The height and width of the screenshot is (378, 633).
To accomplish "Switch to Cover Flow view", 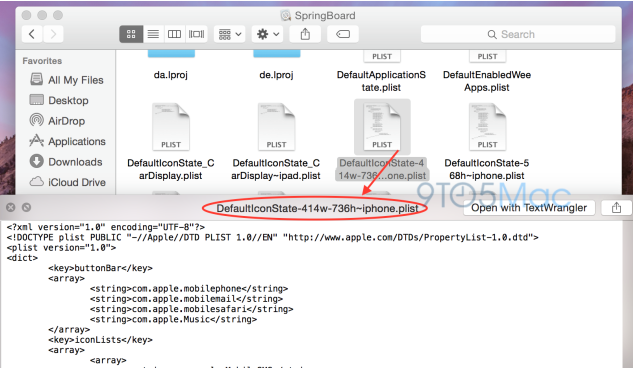I will click(196, 34).
